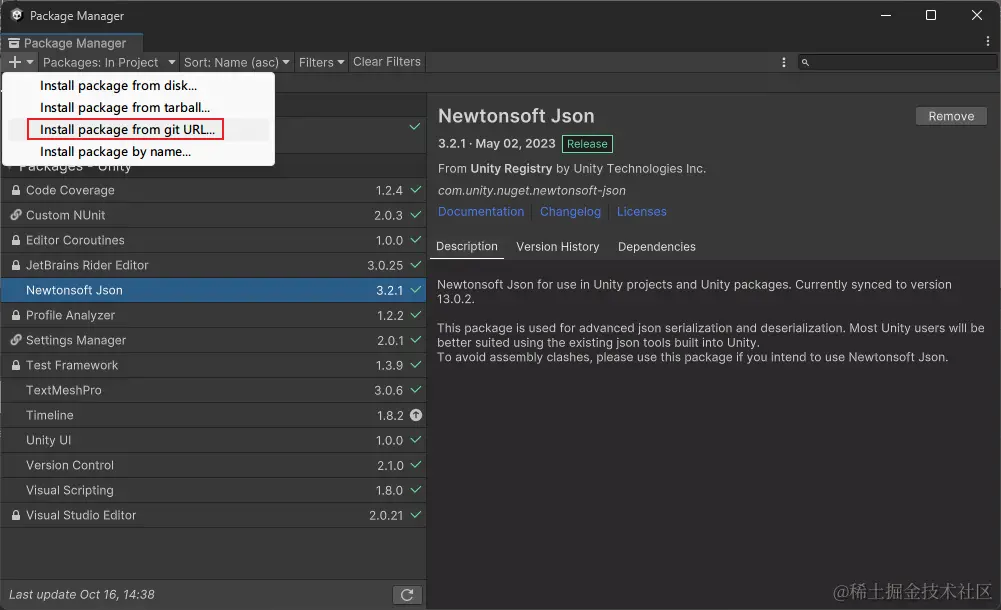This screenshot has height=610, width=1001.
Task: Click lock icon beside Code Coverage
Action: (x=16, y=190)
